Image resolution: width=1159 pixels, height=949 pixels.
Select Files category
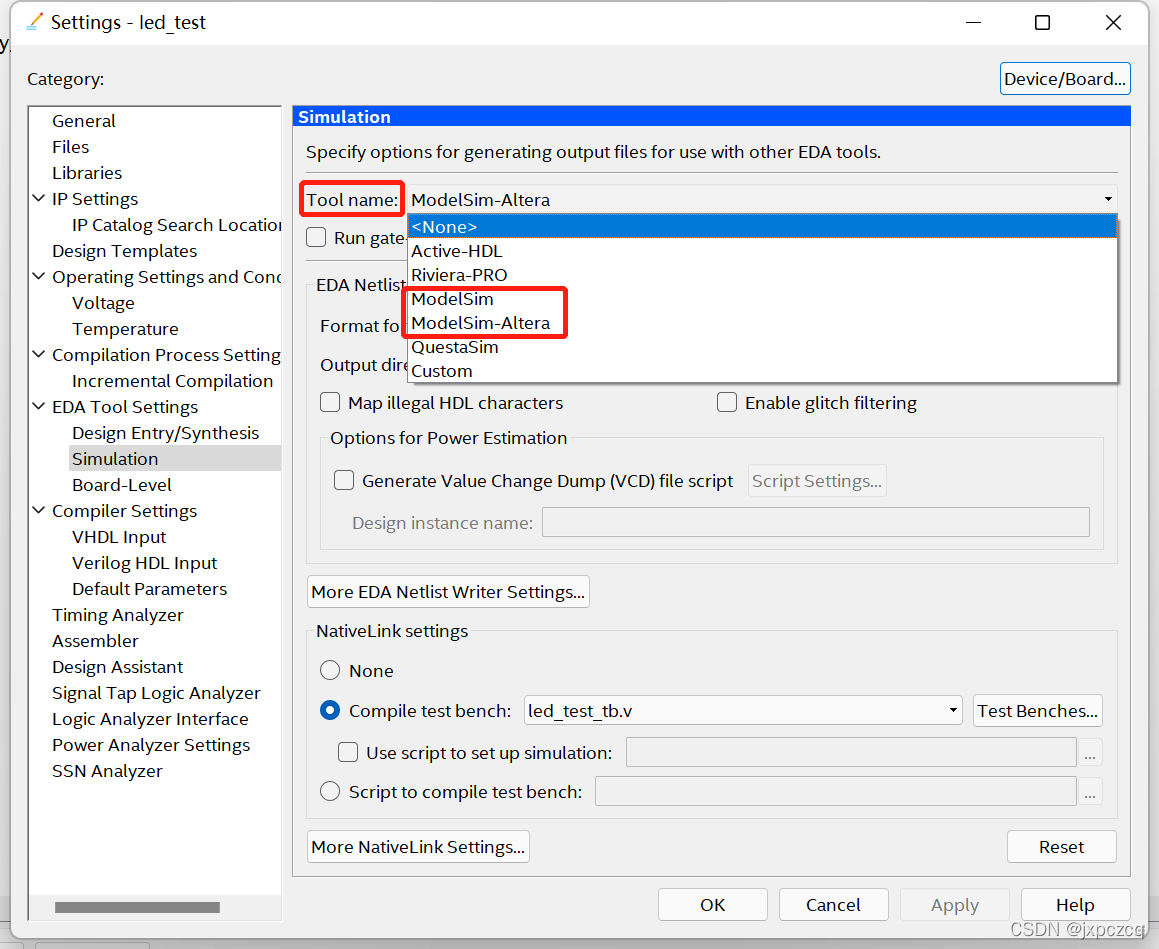(70, 146)
